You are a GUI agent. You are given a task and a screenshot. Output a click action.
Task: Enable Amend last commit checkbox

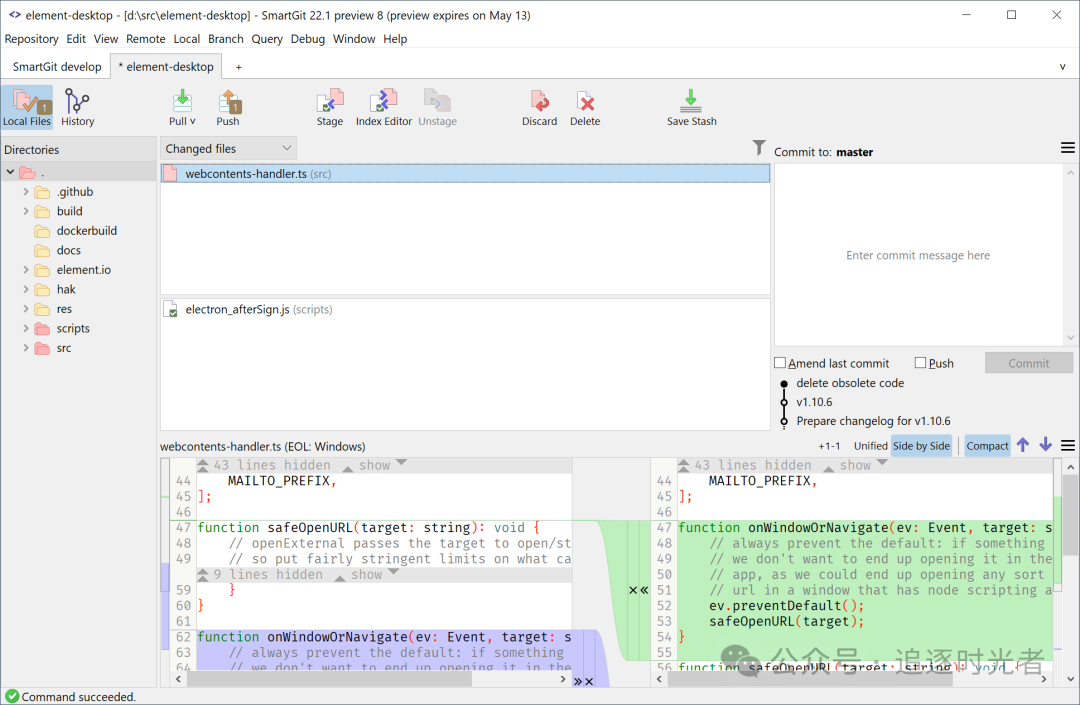pyautogui.click(x=780, y=363)
